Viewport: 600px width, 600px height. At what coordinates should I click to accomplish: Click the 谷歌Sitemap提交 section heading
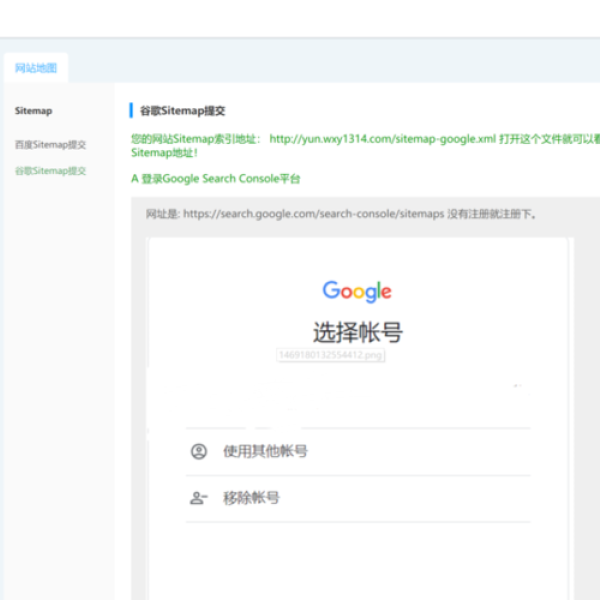click(x=183, y=111)
